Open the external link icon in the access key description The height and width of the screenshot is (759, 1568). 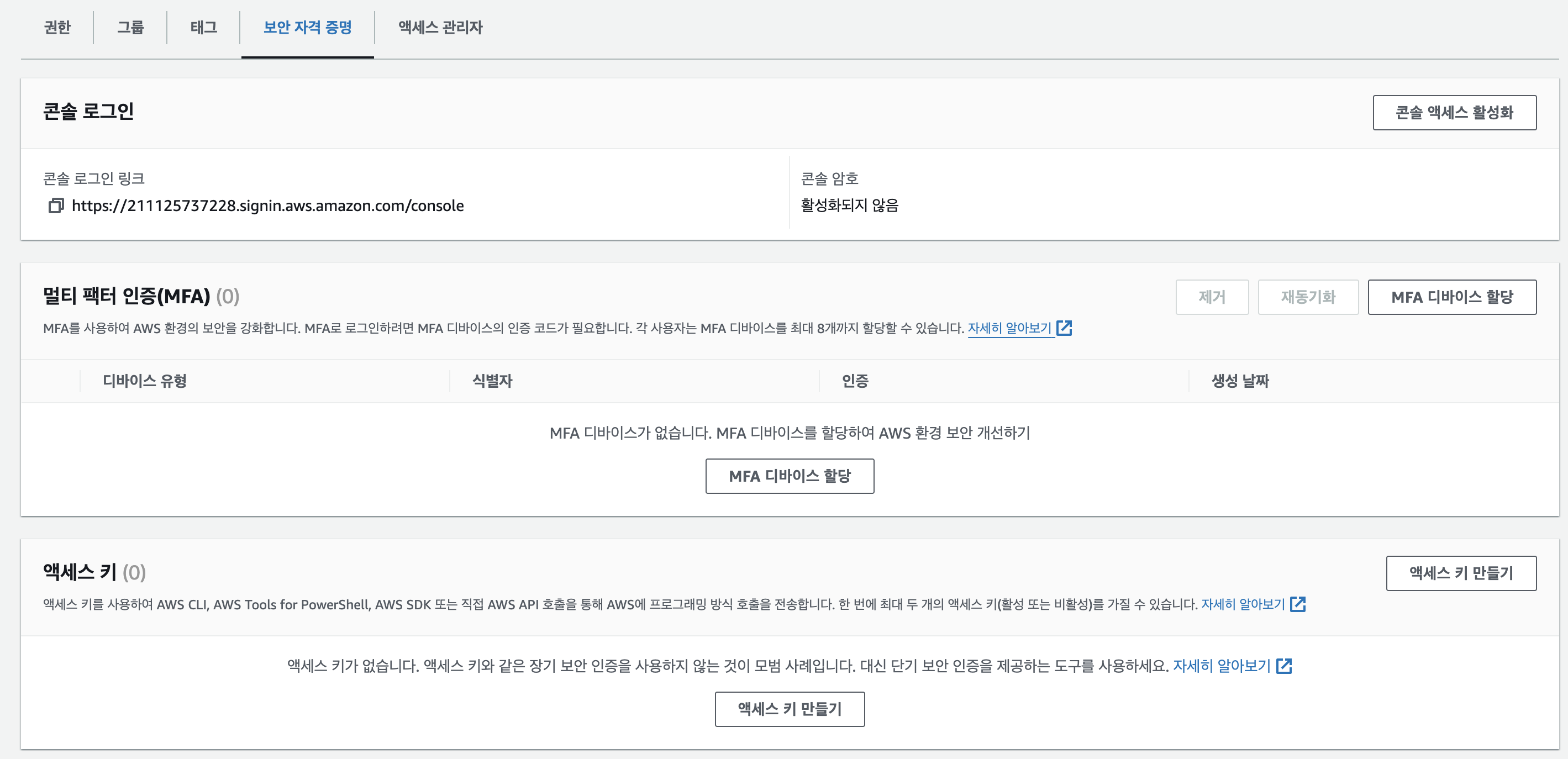tap(1298, 604)
